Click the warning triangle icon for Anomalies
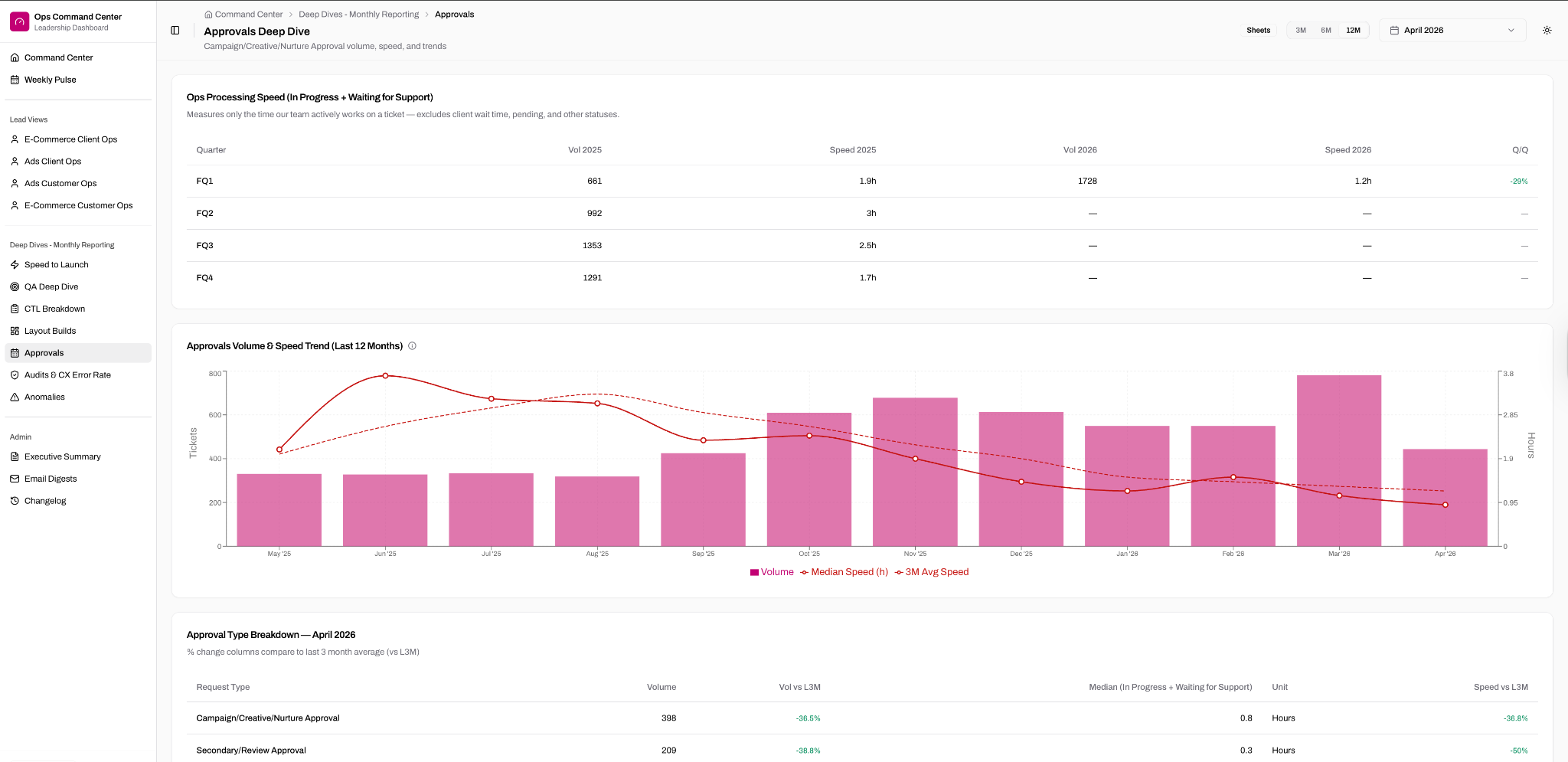The image size is (1568, 762). pos(15,397)
